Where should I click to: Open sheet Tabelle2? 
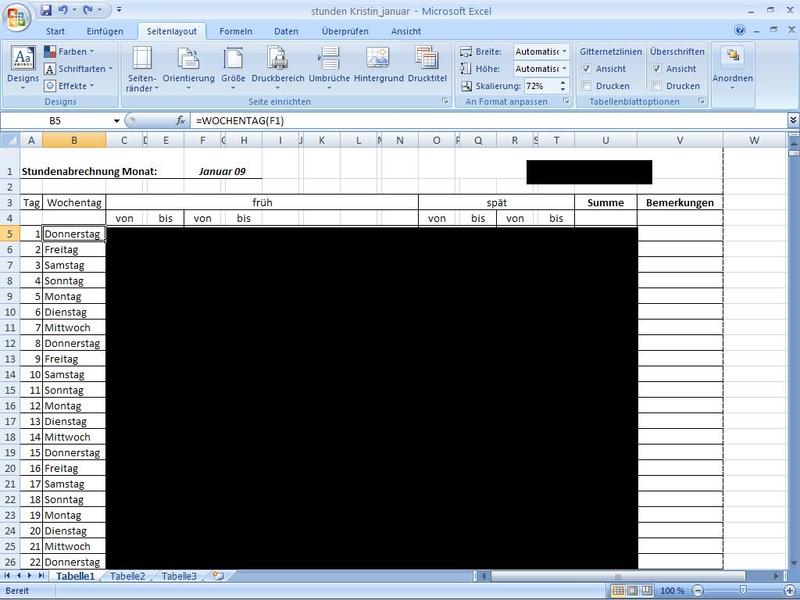coord(128,576)
